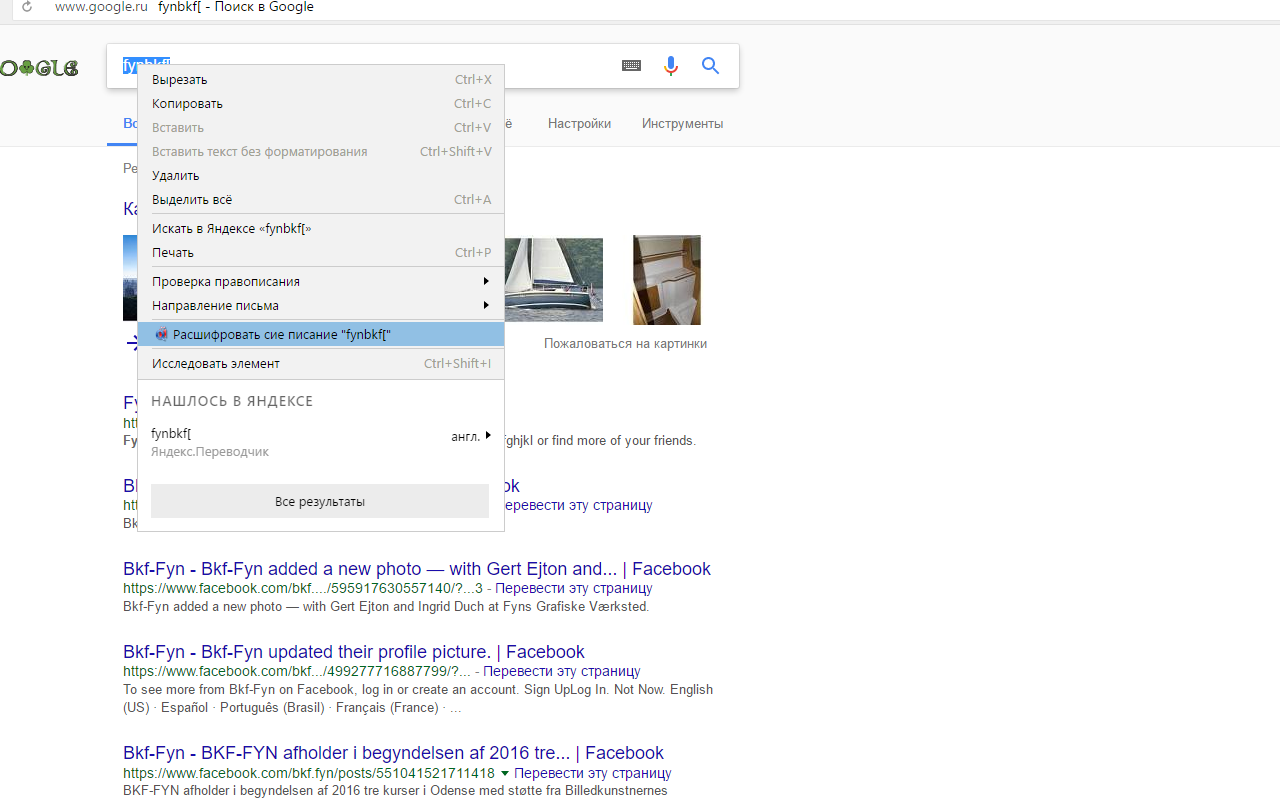Click the Google logo
Image resolution: width=1280 pixels, height=800 pixels.
(x=39, y=68)
